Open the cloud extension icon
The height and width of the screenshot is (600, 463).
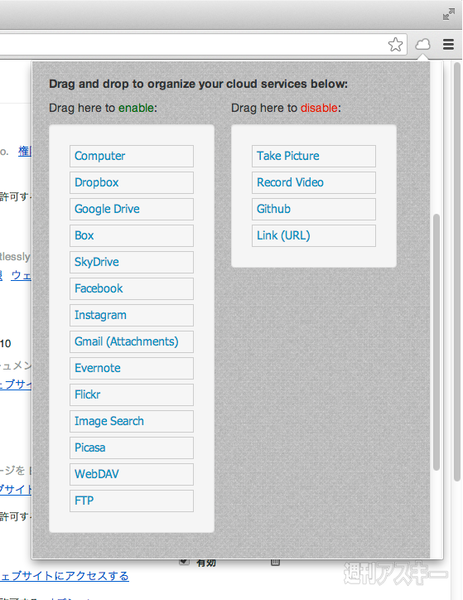tap(422, 44)
